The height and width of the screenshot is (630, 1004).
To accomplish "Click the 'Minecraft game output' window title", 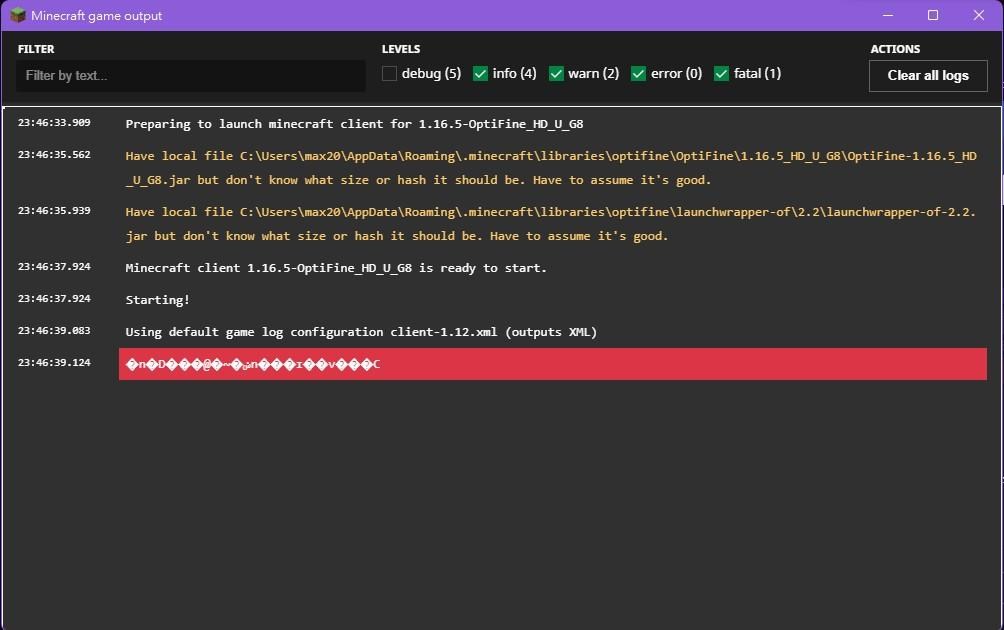I will click(x=97, y=15).
